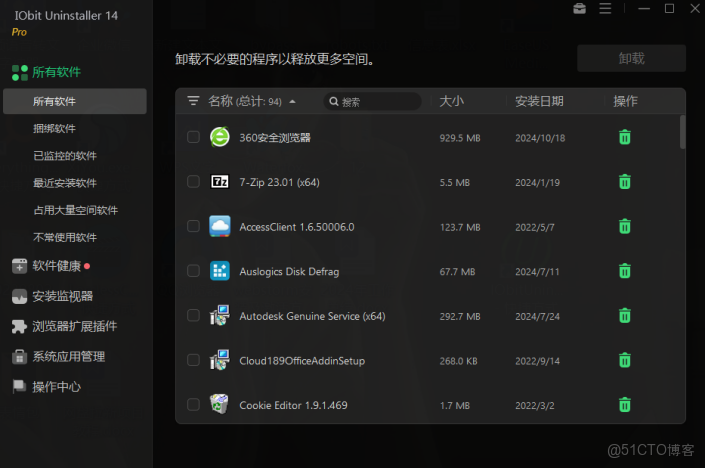
Task: Click the 2022/5/7 install date
Action: tap(534, 227)
